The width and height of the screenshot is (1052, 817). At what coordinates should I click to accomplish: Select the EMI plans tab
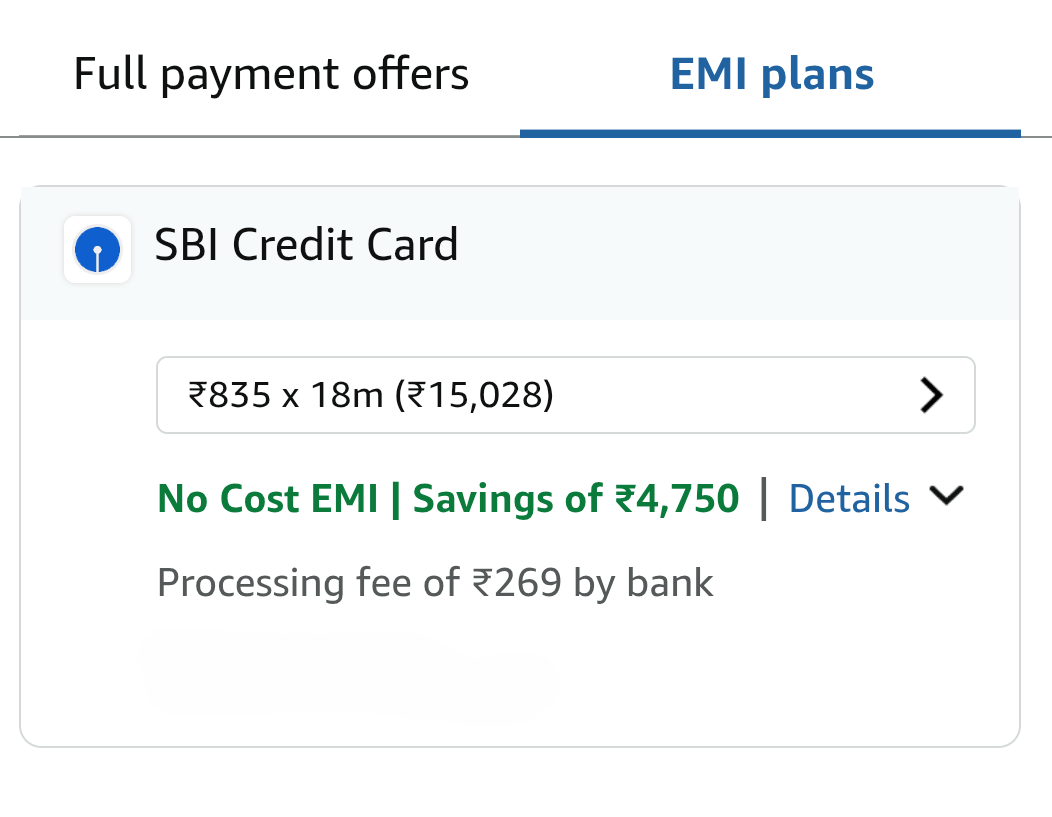(771, 74)
